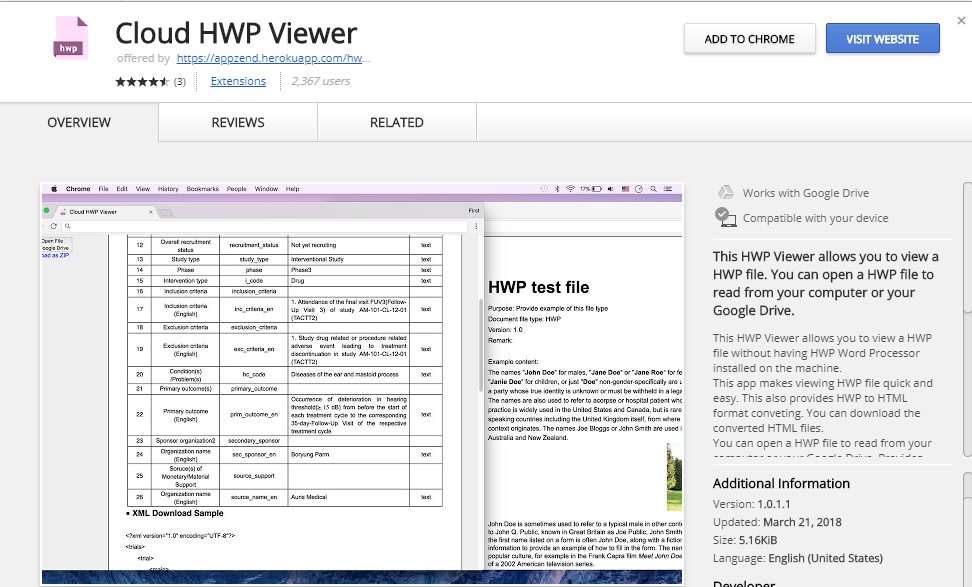Click the Apple menu icon in the screenshot
This screenshot has width=972, height=587.
coord(54,189)
